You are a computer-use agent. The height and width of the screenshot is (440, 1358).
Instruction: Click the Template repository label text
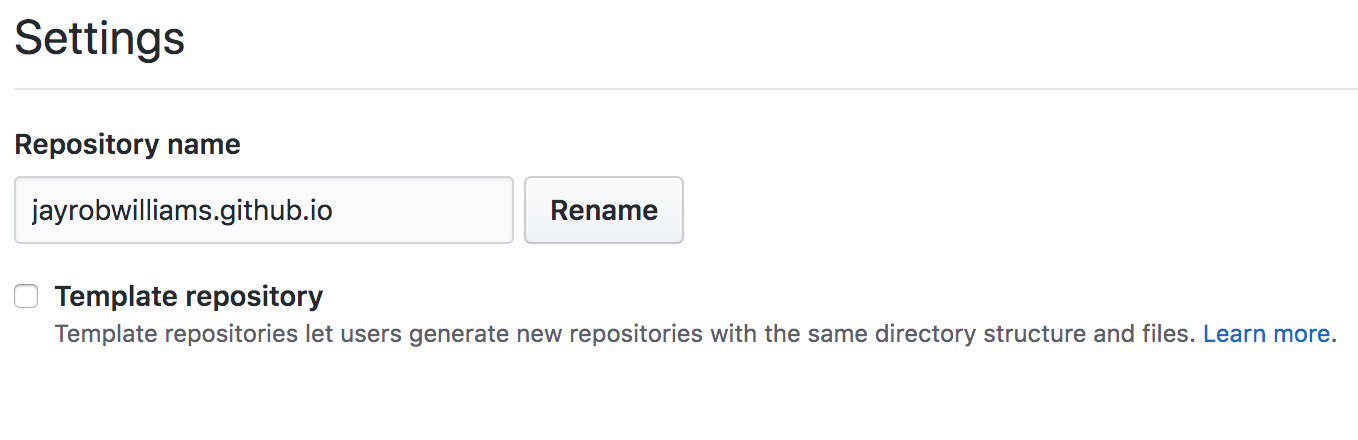click(188, 296)
